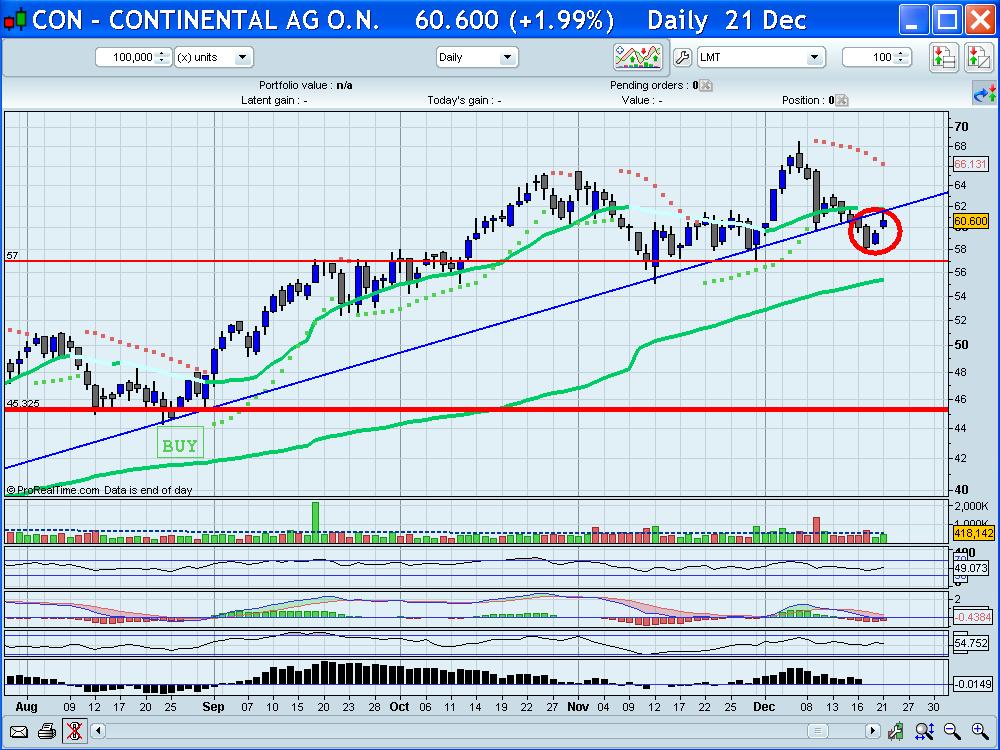Click the Nov label on the time axis
The width and height of the screenshot is (1000, 750).
(578, 707)
